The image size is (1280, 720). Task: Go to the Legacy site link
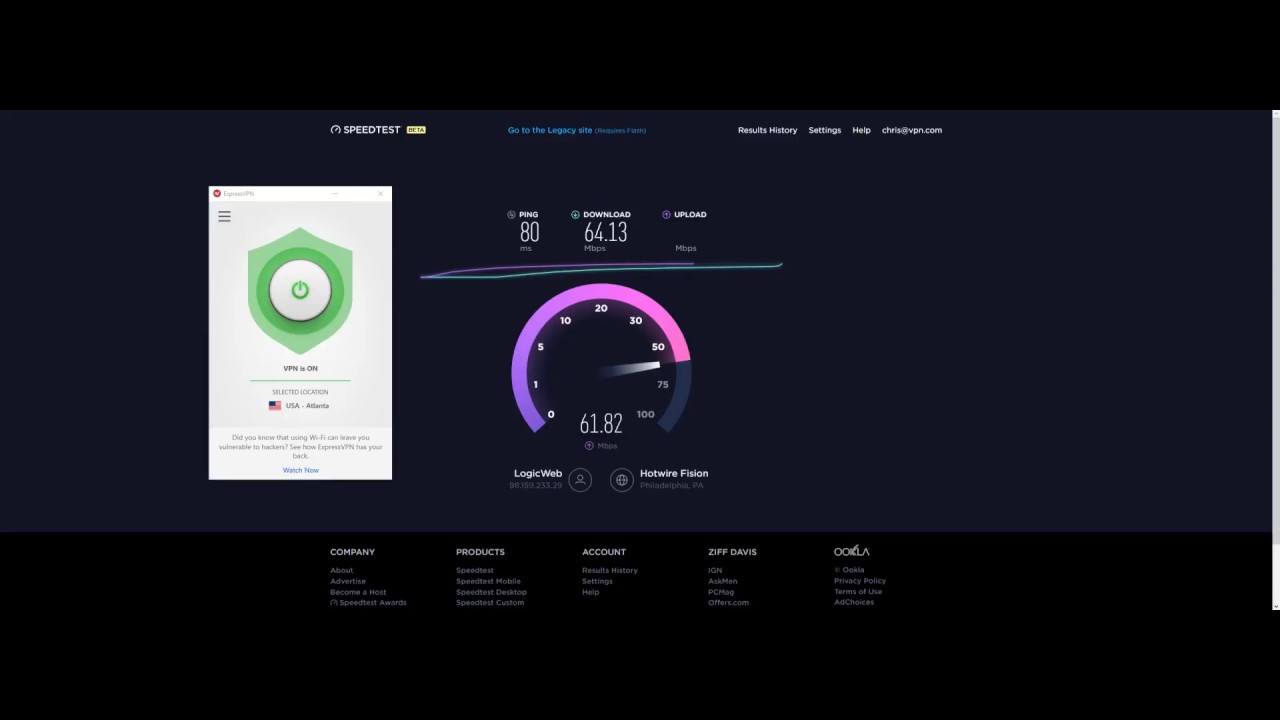(x=550, y=130)
